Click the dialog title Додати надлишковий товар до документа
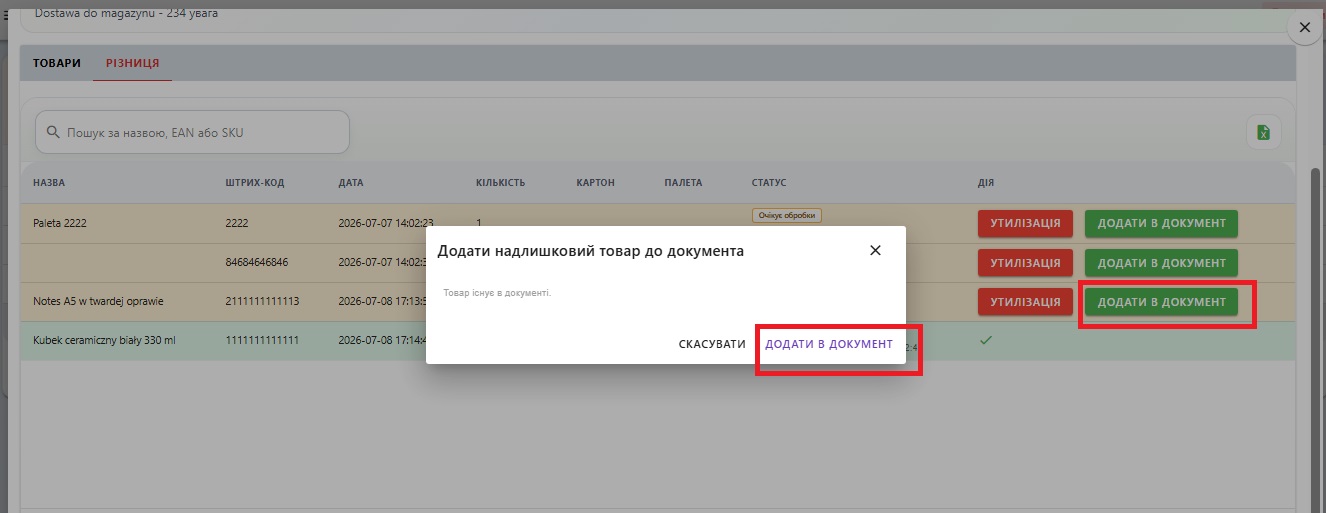Image resolution: width=1326 pixels, height=513 pixels. [x=590, y=251]
